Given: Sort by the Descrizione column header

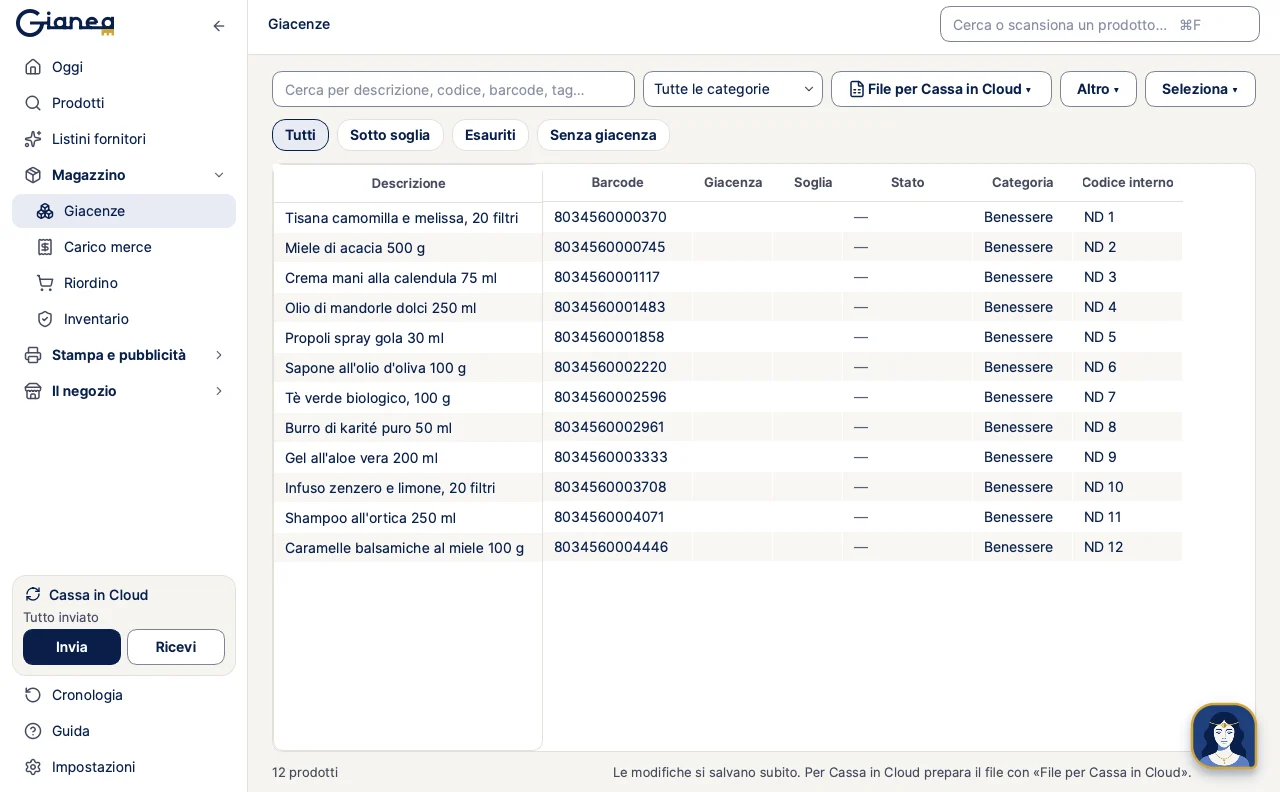Looking at the screenshot, I should pyautogui.click(x=408, y=183).
